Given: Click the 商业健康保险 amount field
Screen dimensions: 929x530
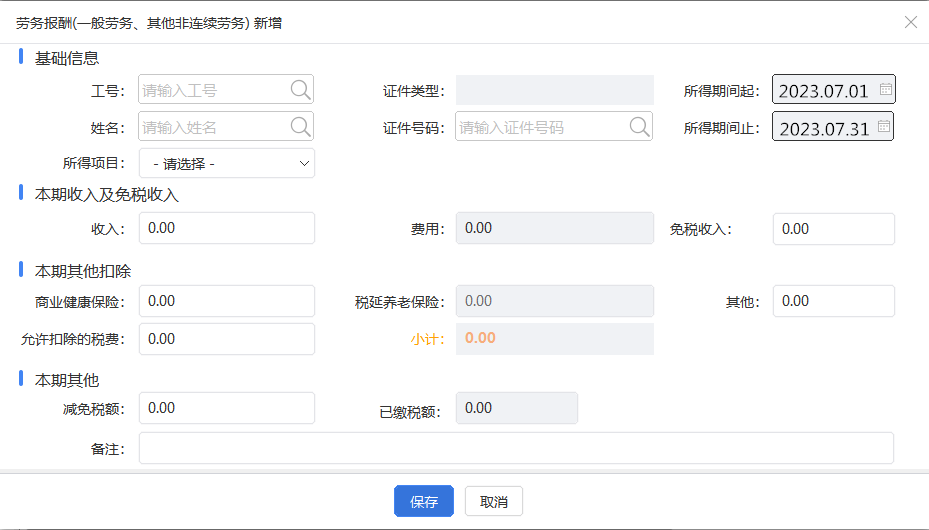Looking at the screenshot, I should pos(227,301).
